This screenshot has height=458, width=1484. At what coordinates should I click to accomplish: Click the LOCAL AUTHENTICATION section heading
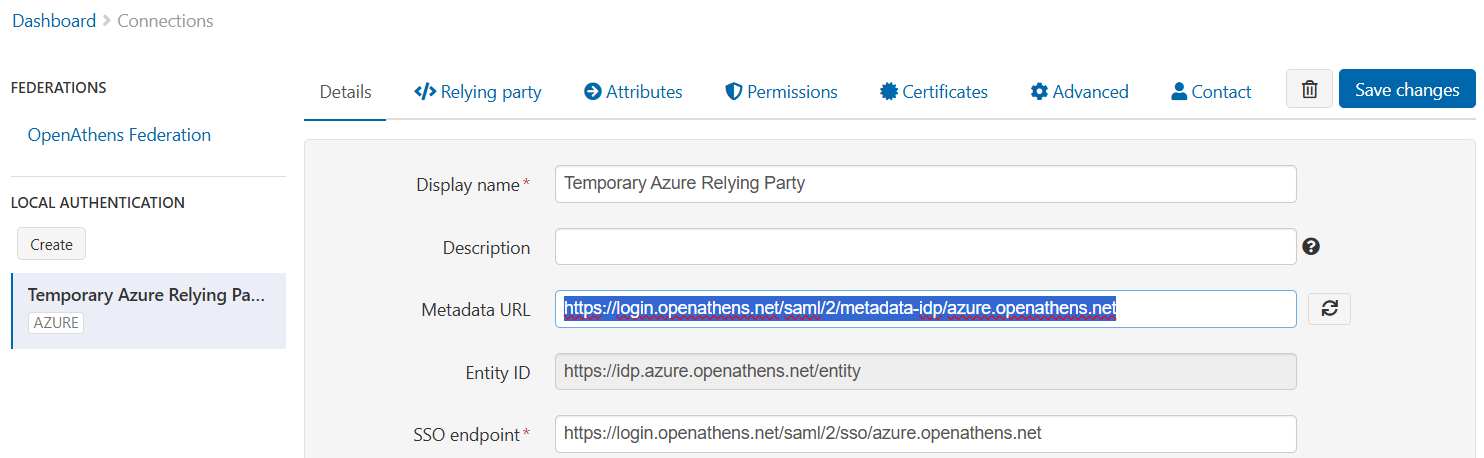pos(98,203)
